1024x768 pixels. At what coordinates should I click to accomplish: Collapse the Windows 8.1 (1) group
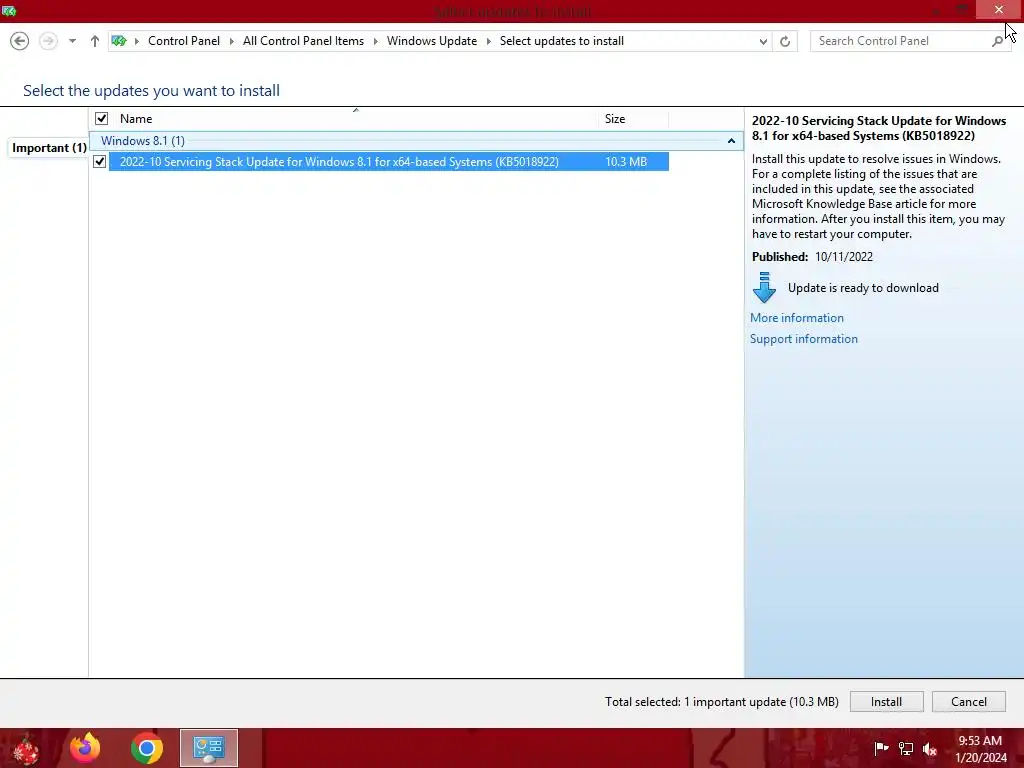coord(731,141)
